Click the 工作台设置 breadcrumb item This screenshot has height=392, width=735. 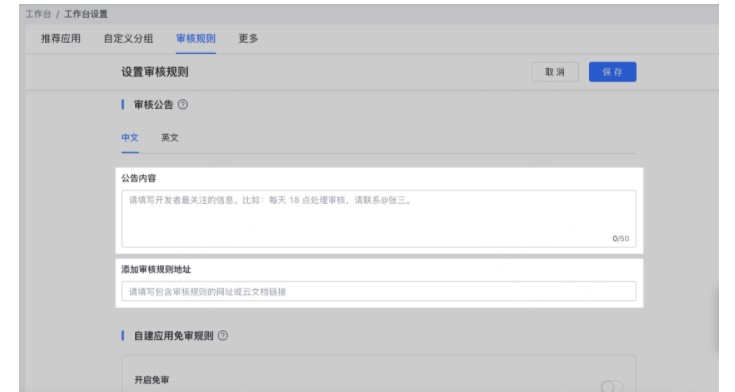(86, 14)
